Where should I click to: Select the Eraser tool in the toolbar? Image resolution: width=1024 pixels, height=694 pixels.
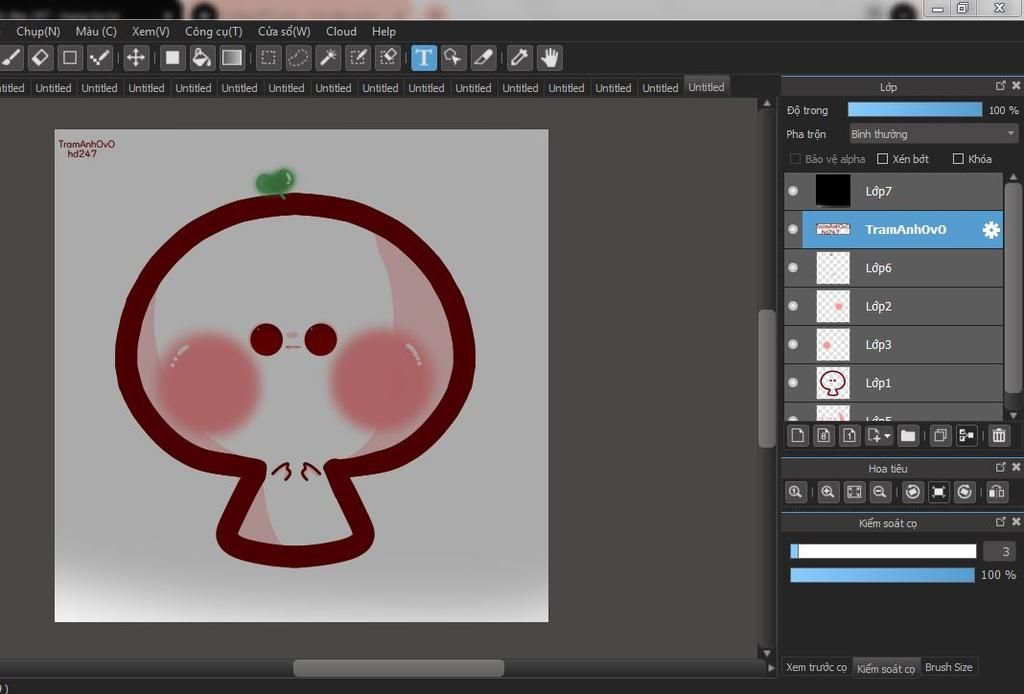(40, 58)
